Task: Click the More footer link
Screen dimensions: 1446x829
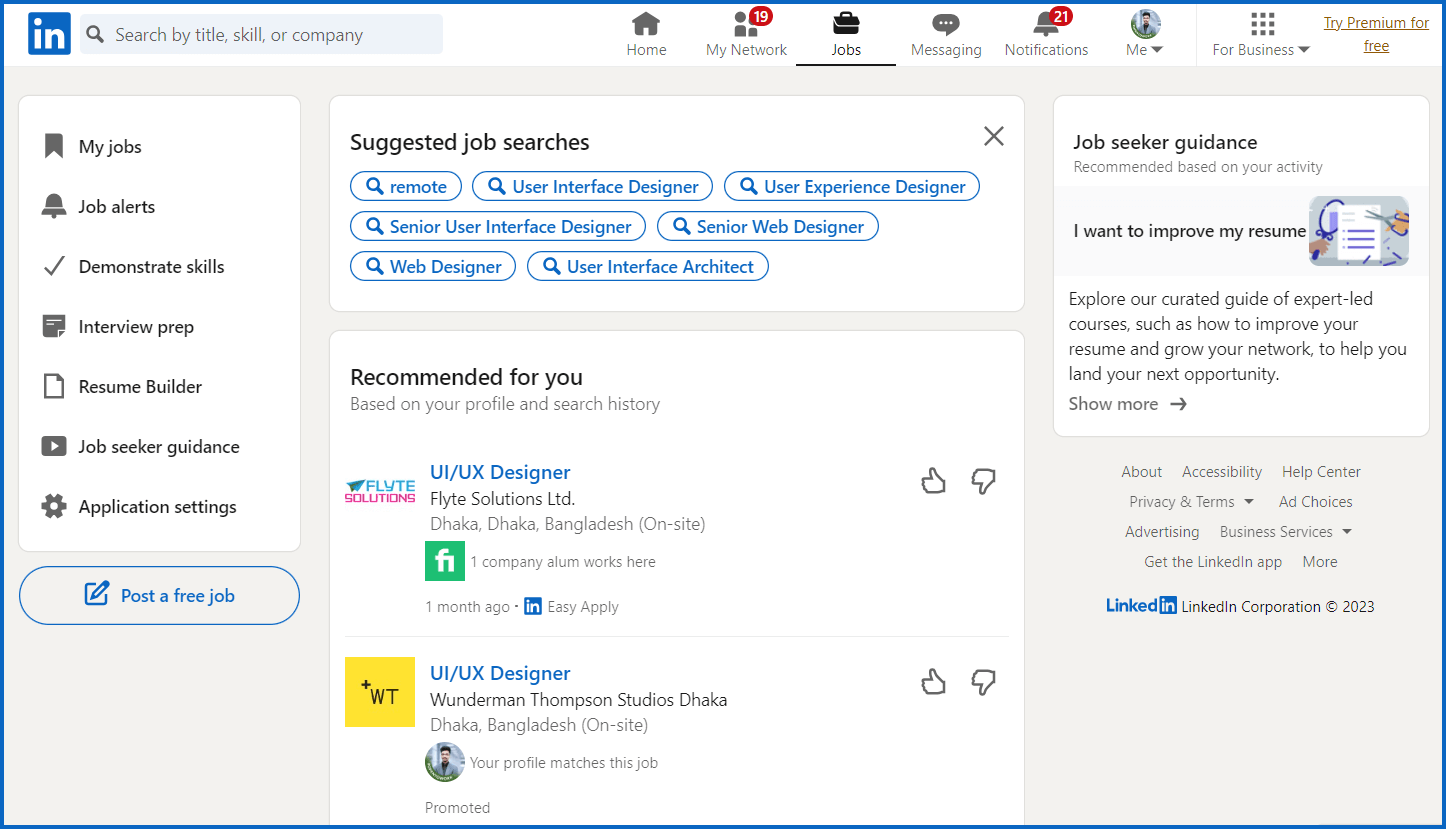Action: click(1320, 562)
